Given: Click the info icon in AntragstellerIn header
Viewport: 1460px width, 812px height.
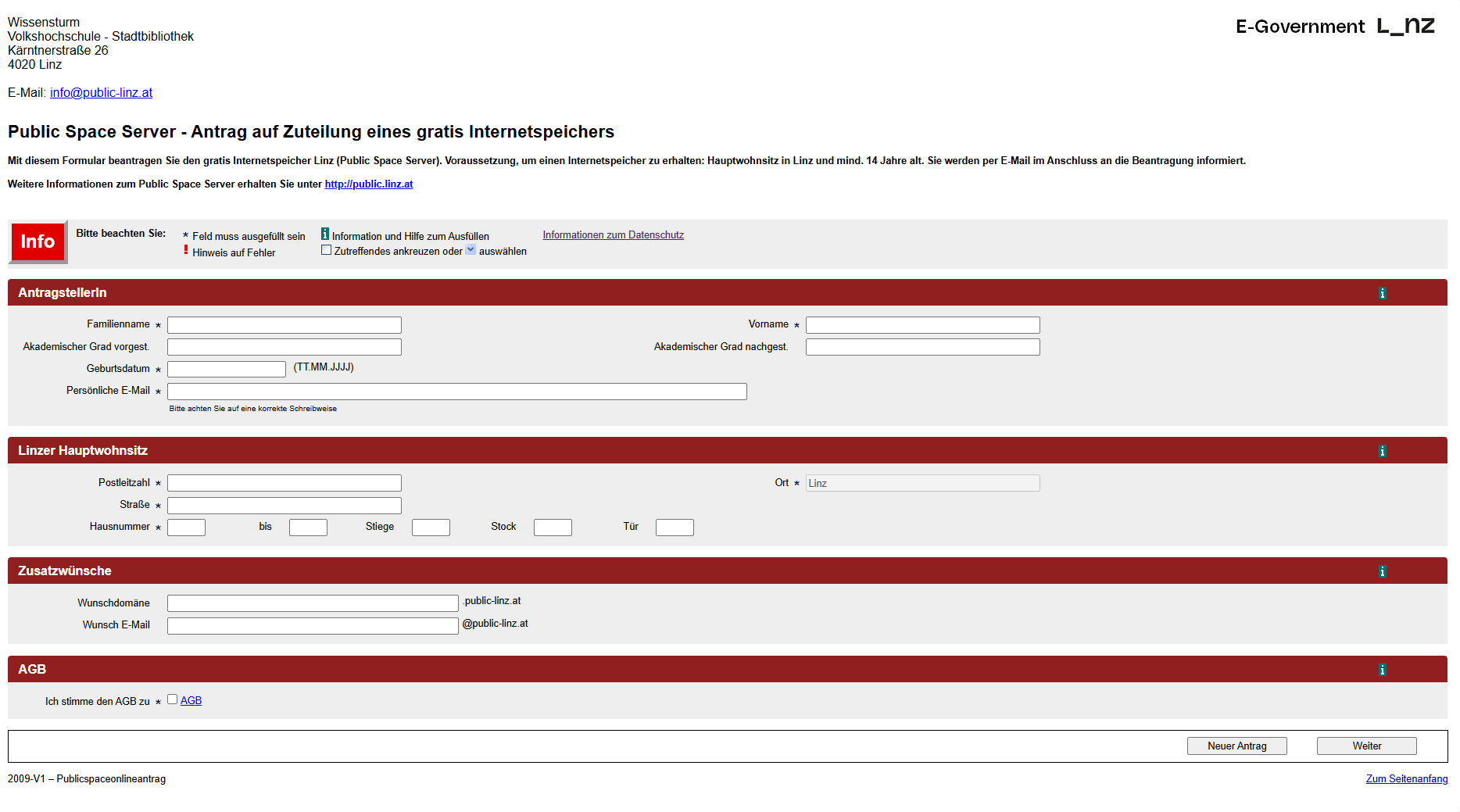Looking at the screenshot, I should (1382, 293).
